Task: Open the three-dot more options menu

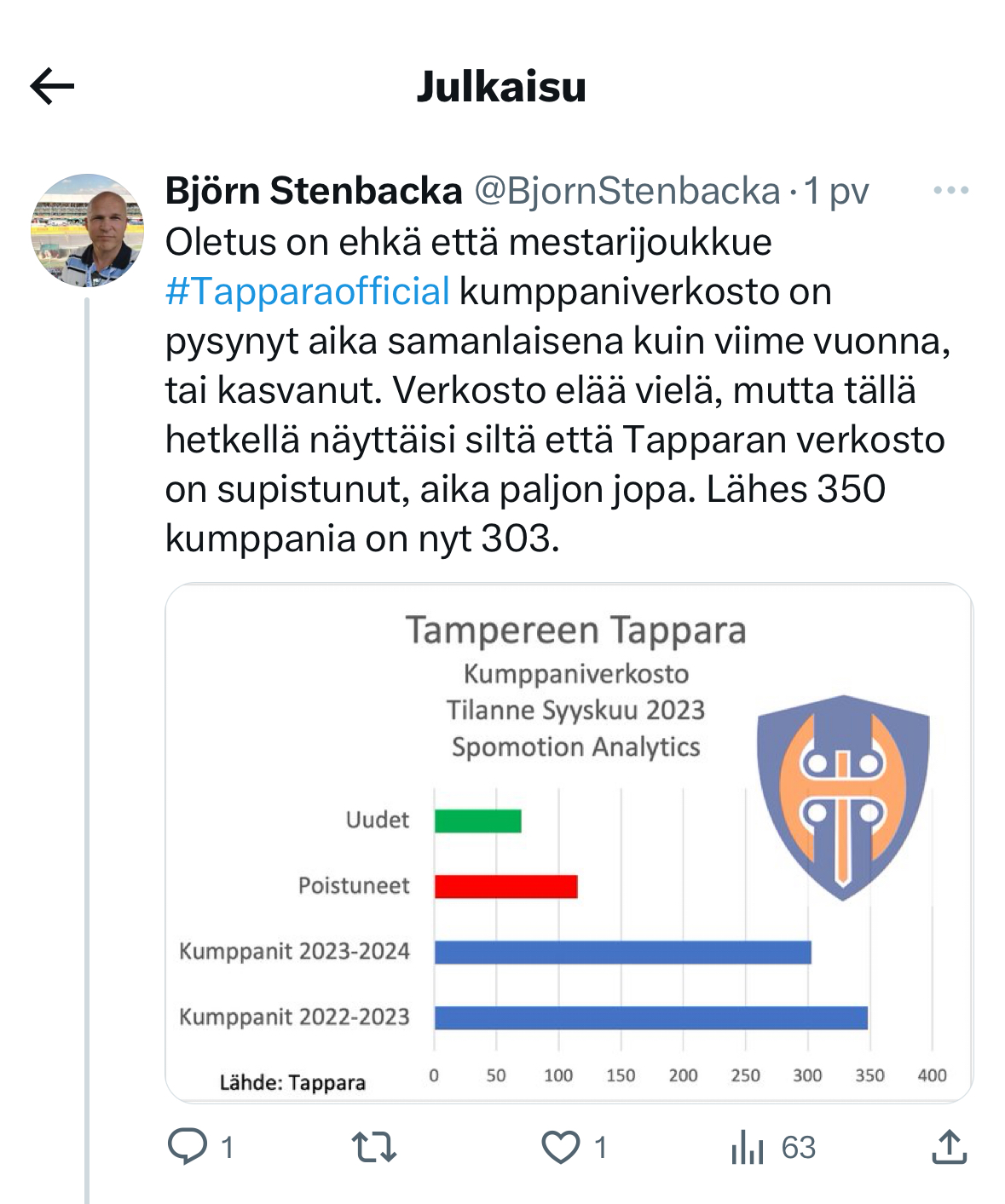Action: (x=950, y=191)
